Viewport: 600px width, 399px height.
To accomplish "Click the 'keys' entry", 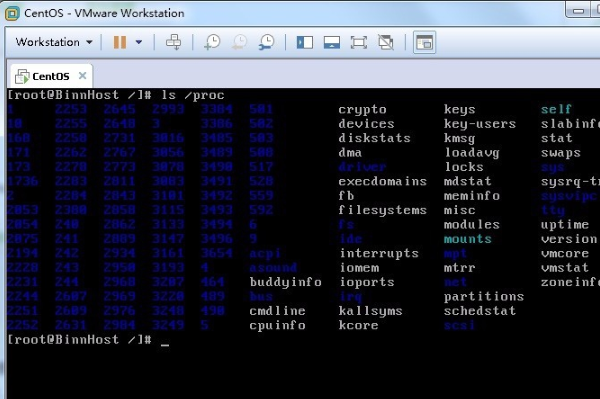I will 460,109.
